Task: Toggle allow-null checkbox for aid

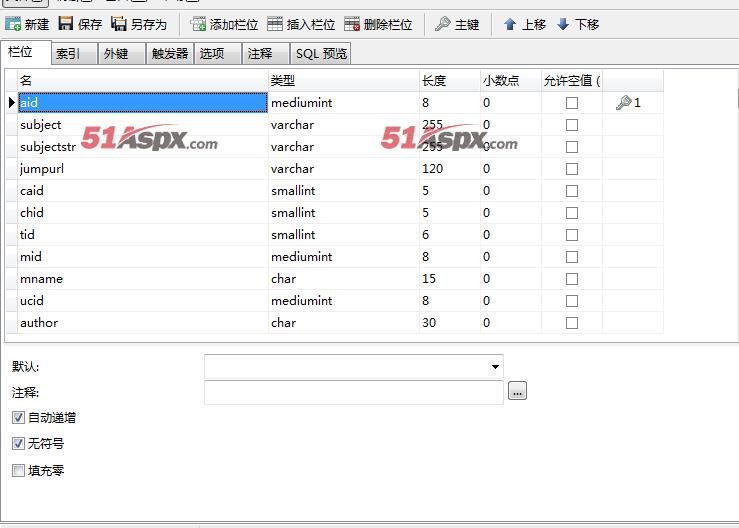Action: coord(572,103)
